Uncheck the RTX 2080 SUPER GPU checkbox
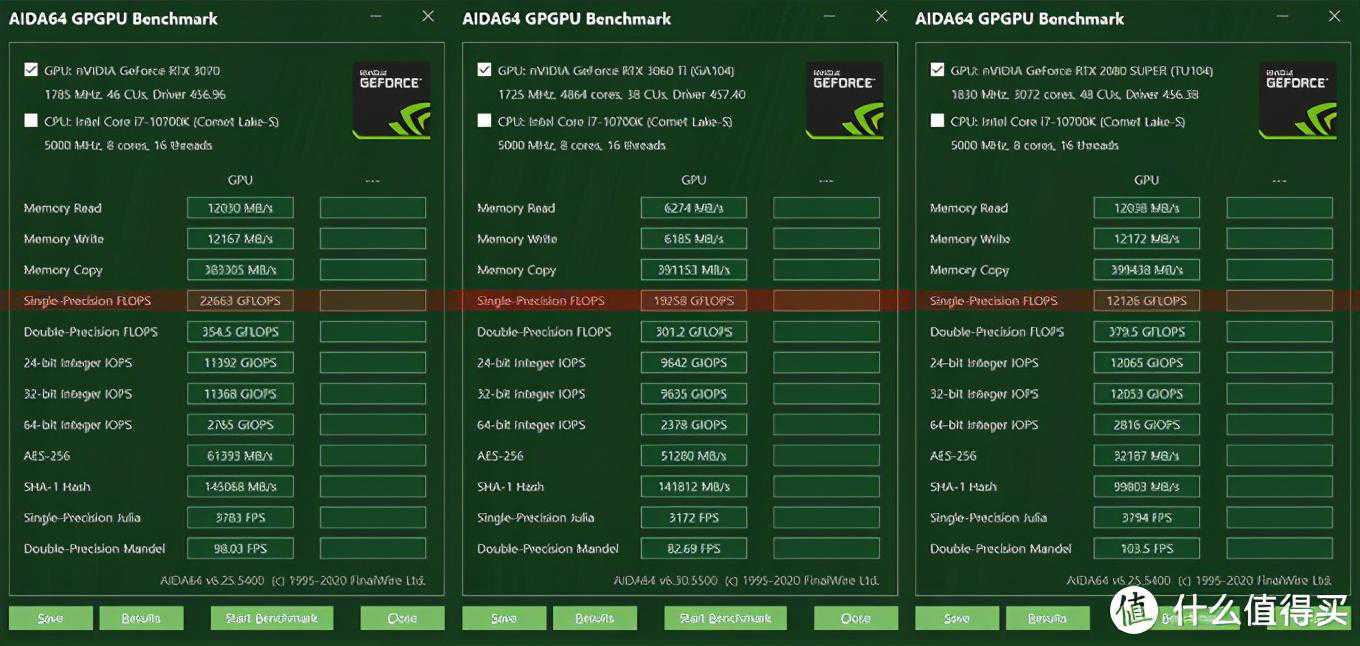 pos(937,70)
